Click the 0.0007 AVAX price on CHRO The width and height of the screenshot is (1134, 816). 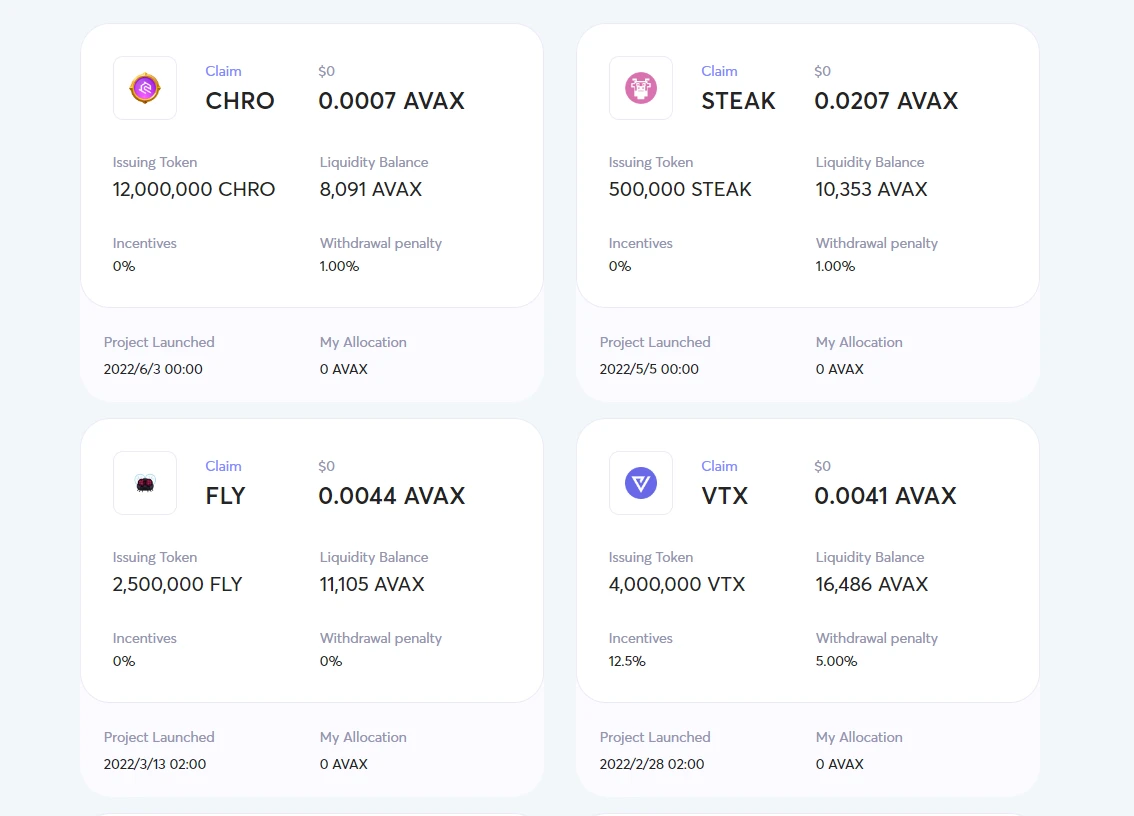[x=391, y=101]
